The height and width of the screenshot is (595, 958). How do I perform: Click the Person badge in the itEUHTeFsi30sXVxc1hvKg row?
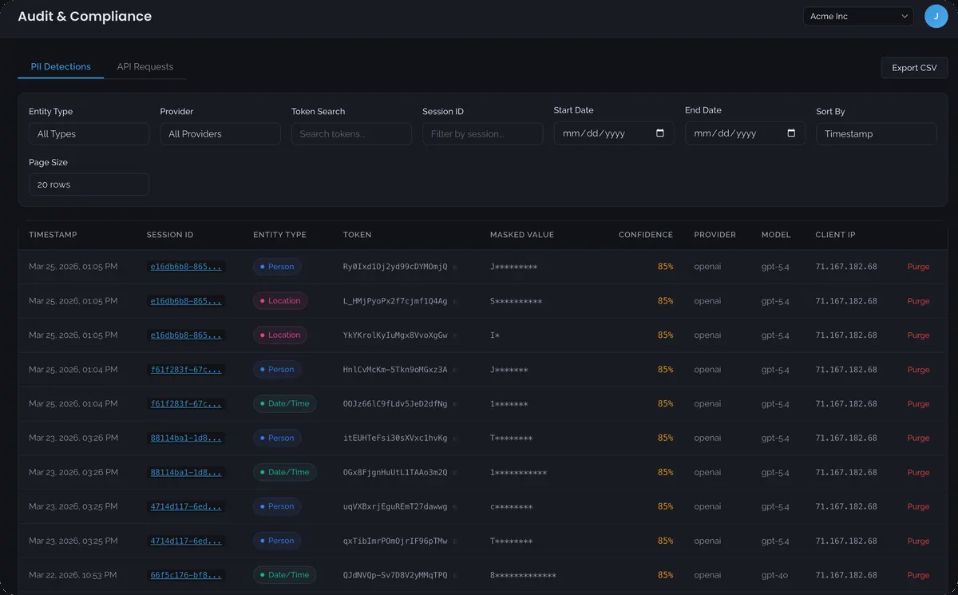pos(277,437)
